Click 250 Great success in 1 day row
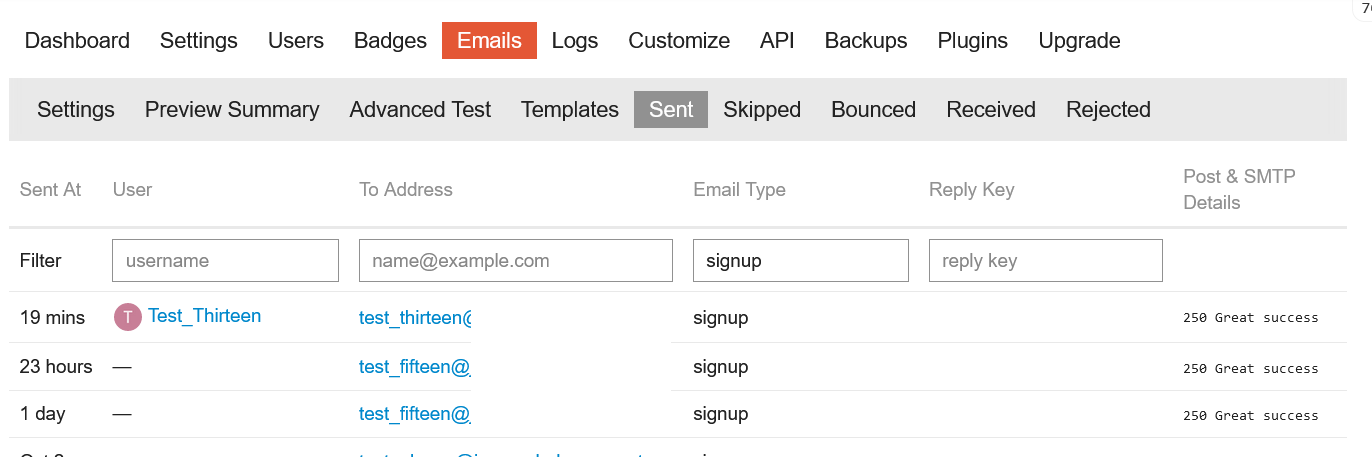The image size is (1372, 457). point(1250,415)
